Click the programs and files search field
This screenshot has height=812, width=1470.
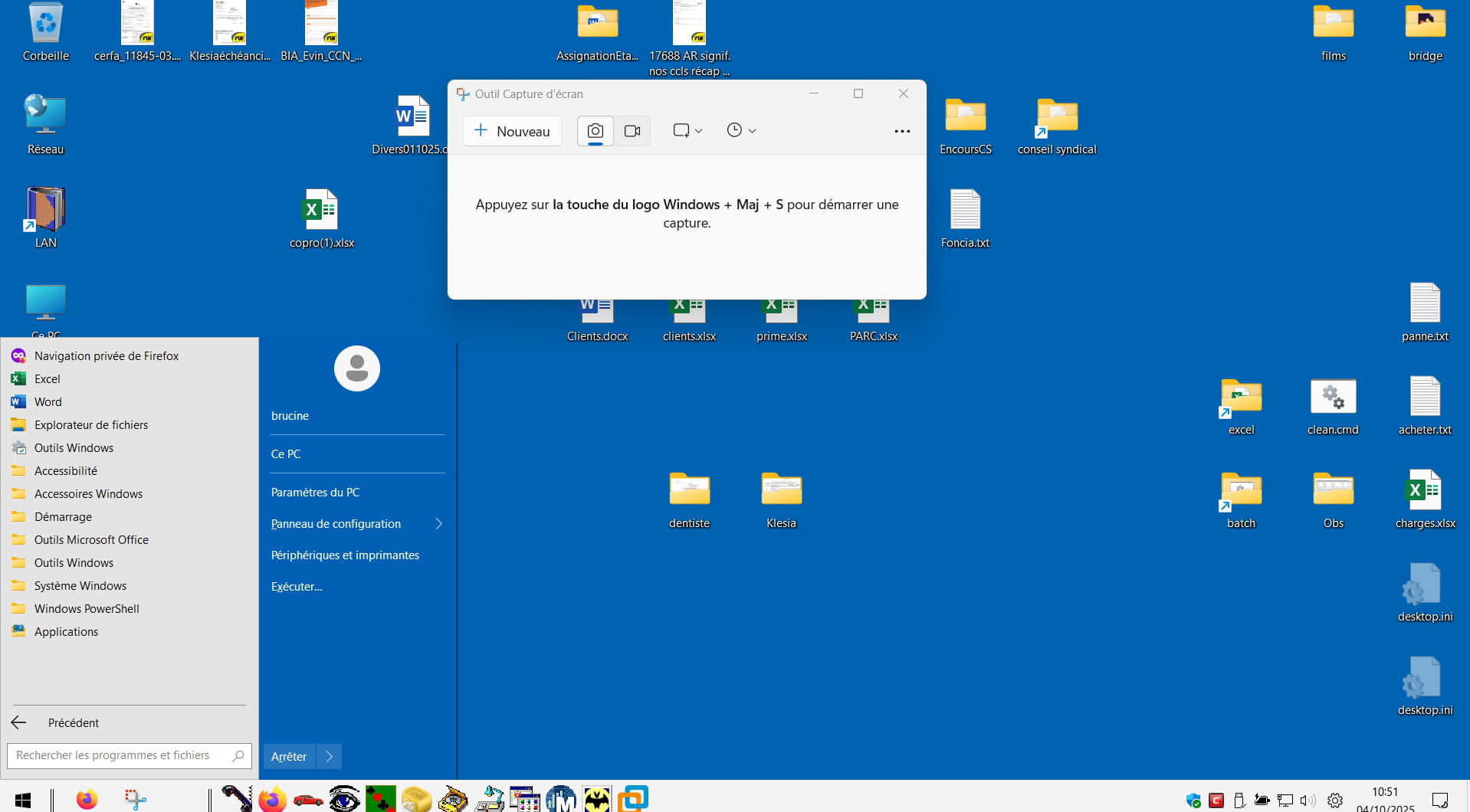[123, 755]
